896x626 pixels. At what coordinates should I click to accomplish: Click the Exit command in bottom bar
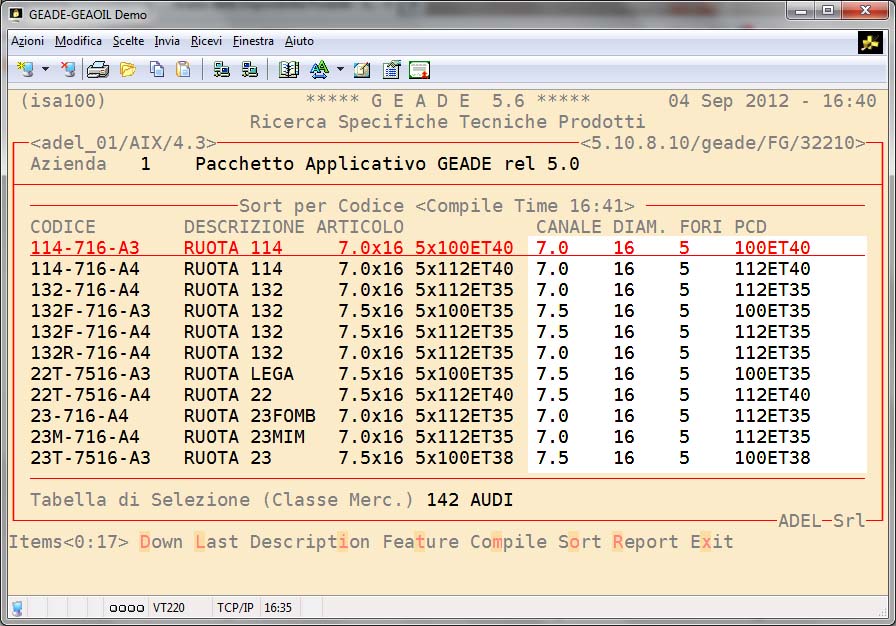pos(712,542)
